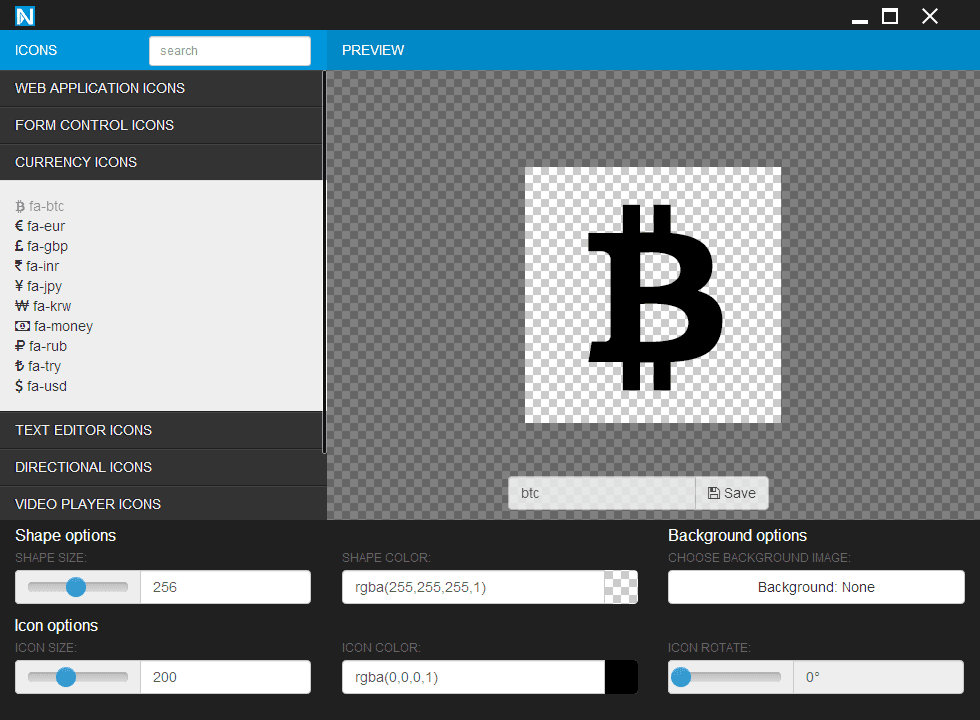Click the btc filename field

coord(602,493)
